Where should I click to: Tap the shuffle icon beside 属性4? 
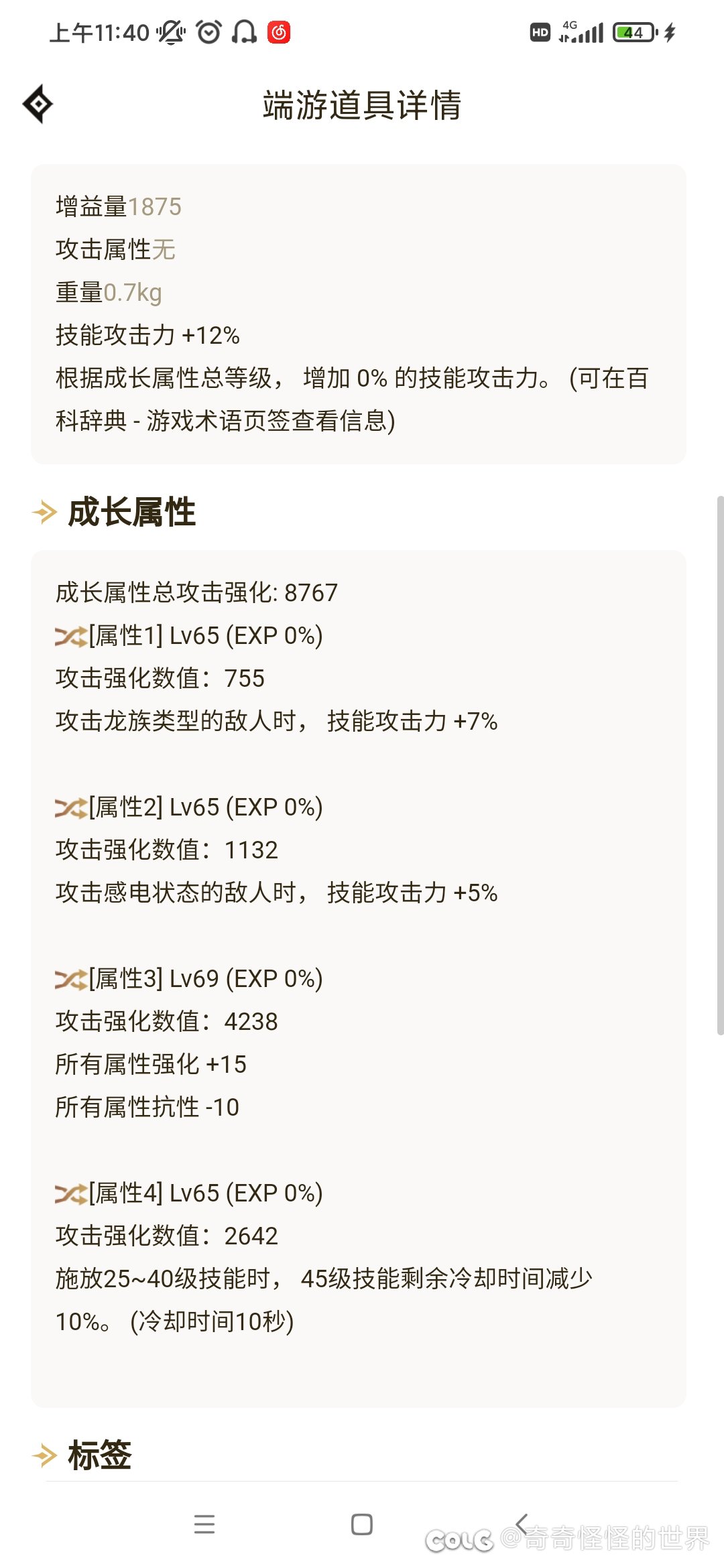(71, 1193)
